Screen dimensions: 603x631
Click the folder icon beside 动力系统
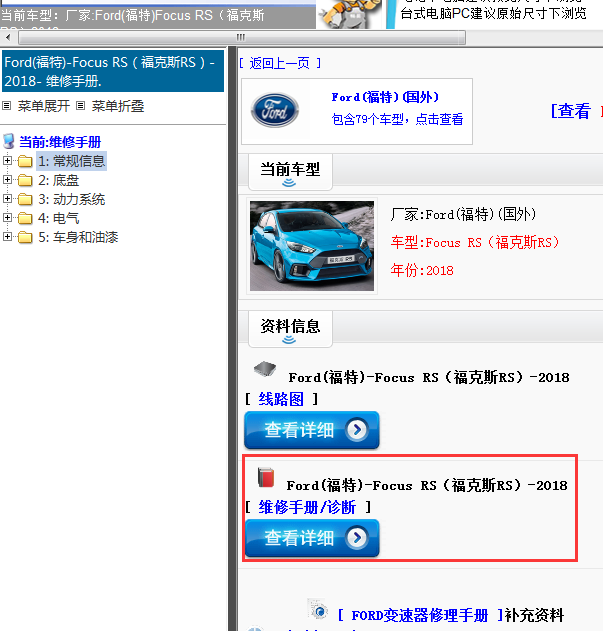25,199
